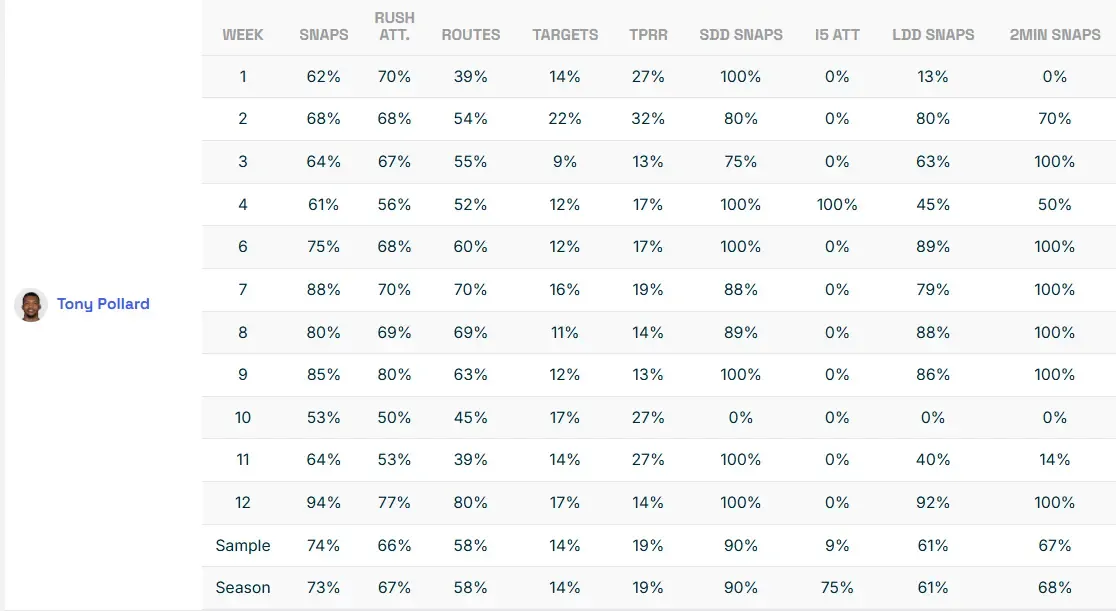This screenshot has height=611, width=1116.
Task: Sort by 2MIN SNAPS column header
Action: (x=1055, y=34)
